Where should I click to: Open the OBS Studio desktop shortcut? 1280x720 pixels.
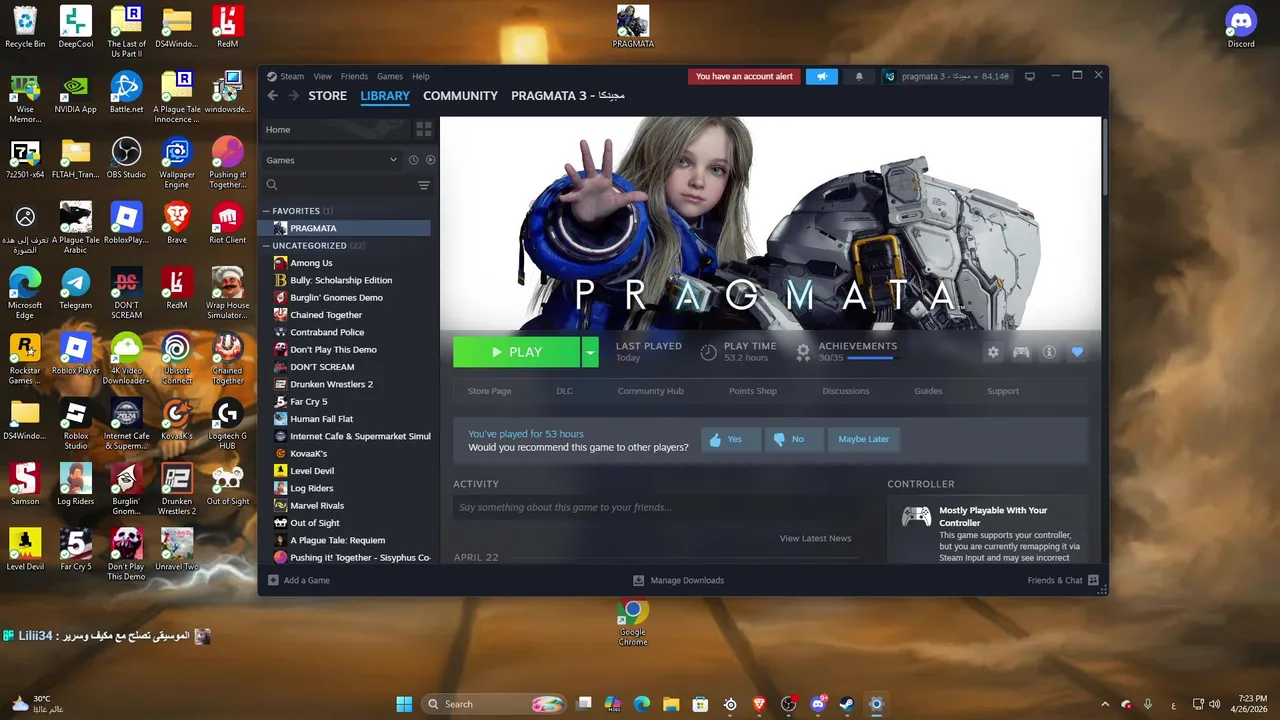click(x=126, y=158)
